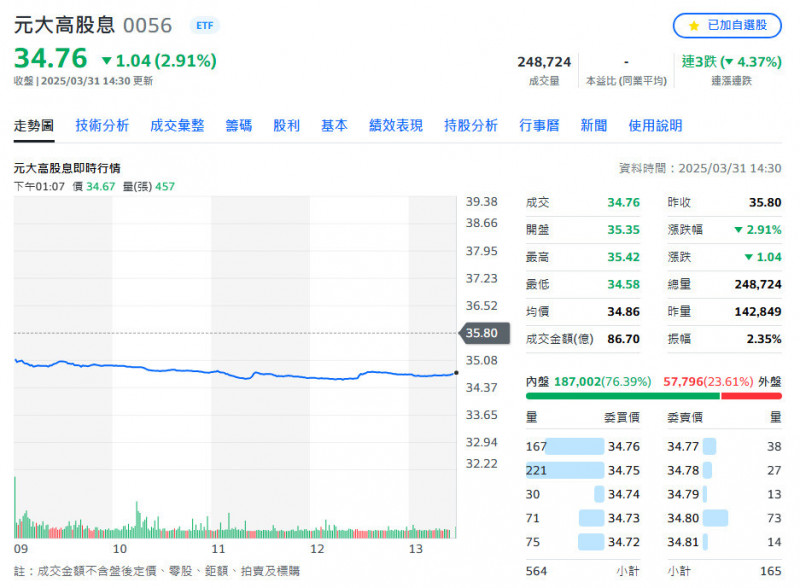800x588 pixels.
Task: Click the 連3跌 streak indicator
Action: [732, 62]
